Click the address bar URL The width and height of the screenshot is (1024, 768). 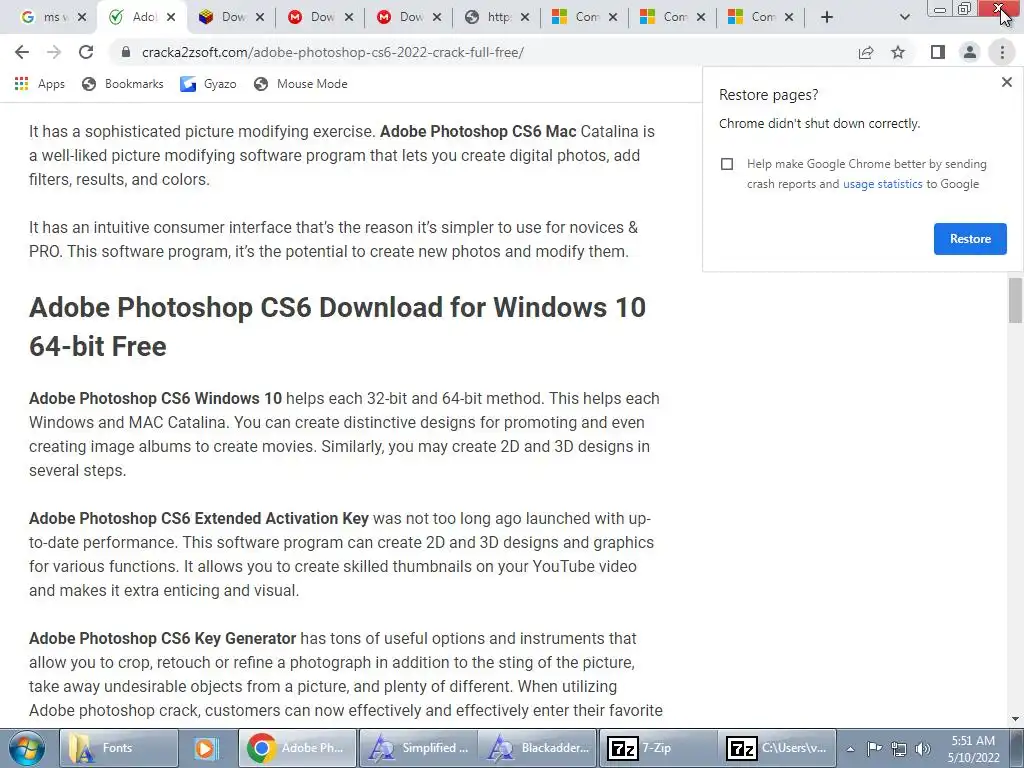pyautogui.click(x=333, y=52)
